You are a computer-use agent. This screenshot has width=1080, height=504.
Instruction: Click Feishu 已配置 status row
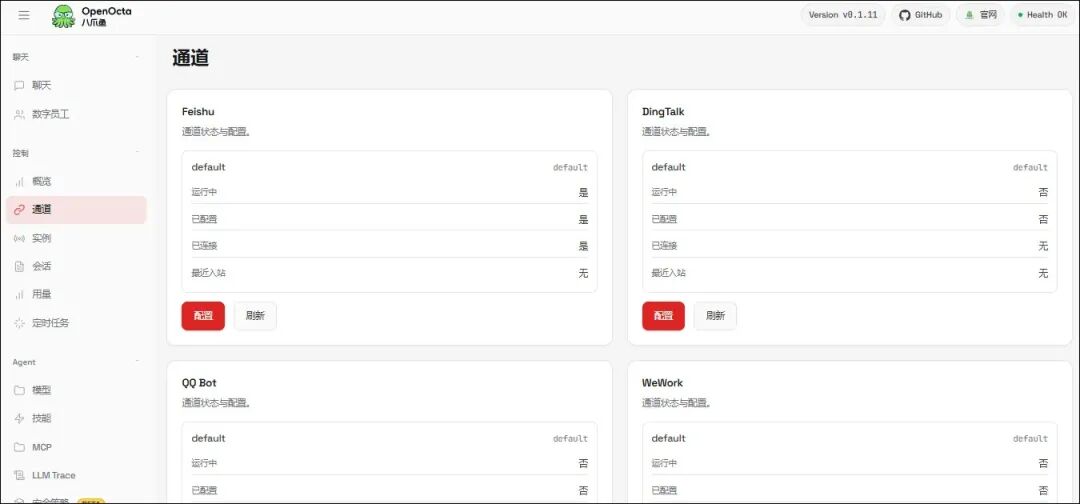pyautogui.click(x=390, y=220)
